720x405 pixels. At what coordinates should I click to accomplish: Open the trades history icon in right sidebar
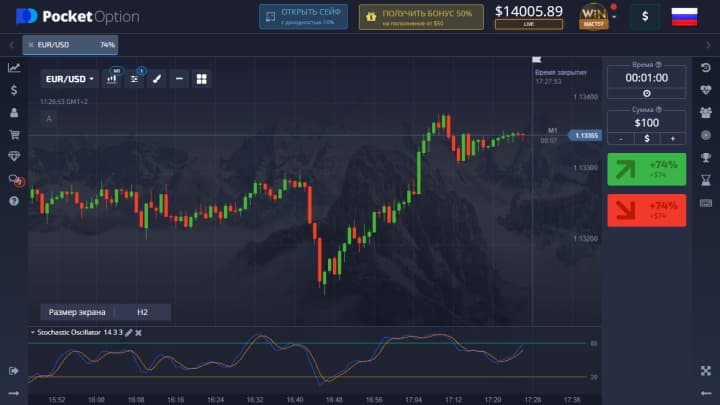(706, 67)
